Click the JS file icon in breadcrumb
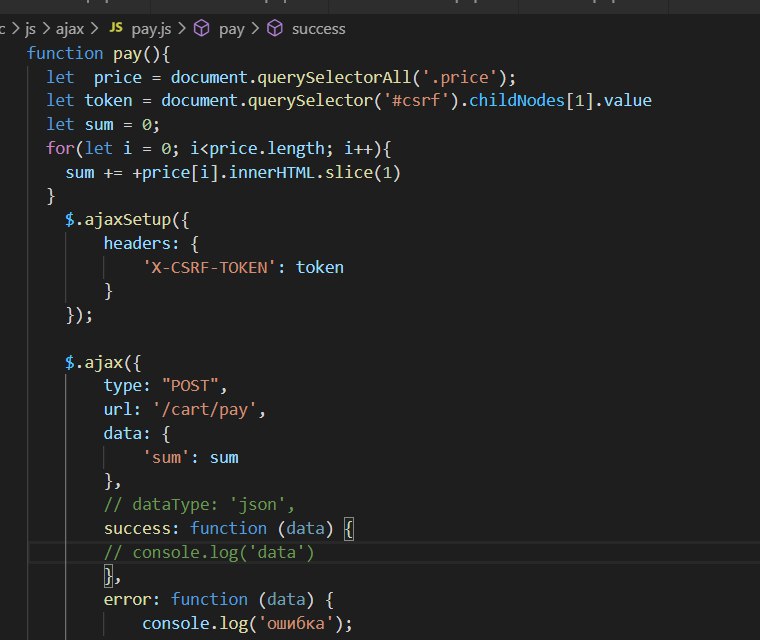Viewport: 760px width, 640px height. point(116,27)
